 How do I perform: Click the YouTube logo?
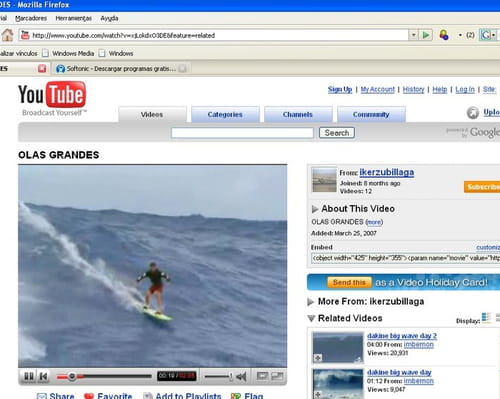[x=52, y=95]
